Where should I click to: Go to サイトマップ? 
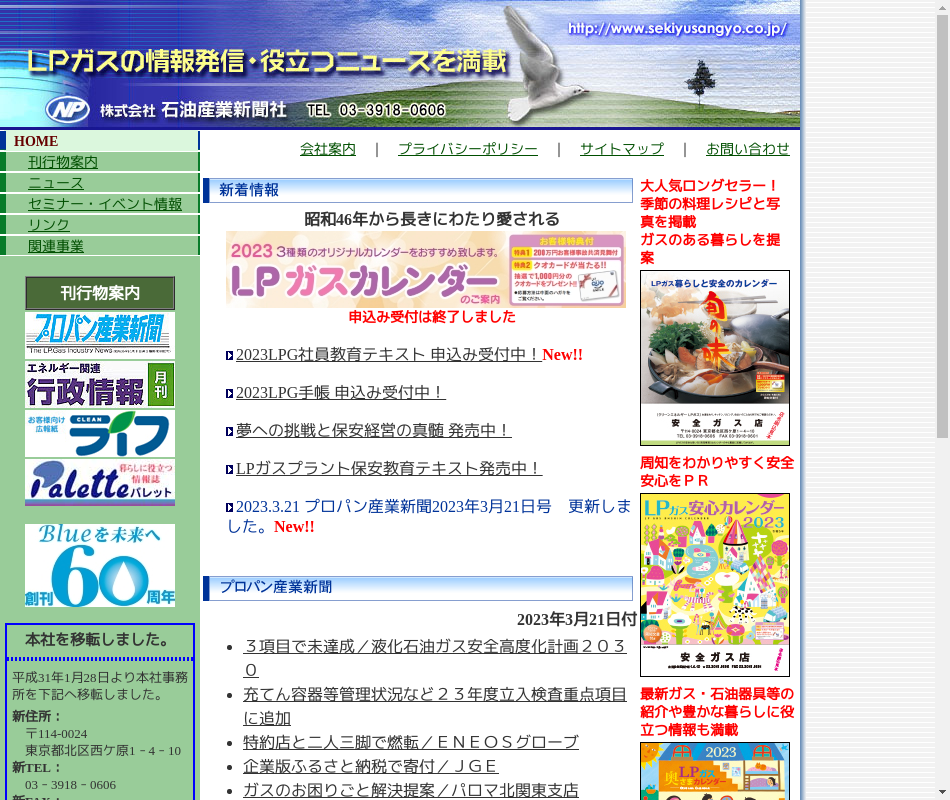(x=622, y=149)
